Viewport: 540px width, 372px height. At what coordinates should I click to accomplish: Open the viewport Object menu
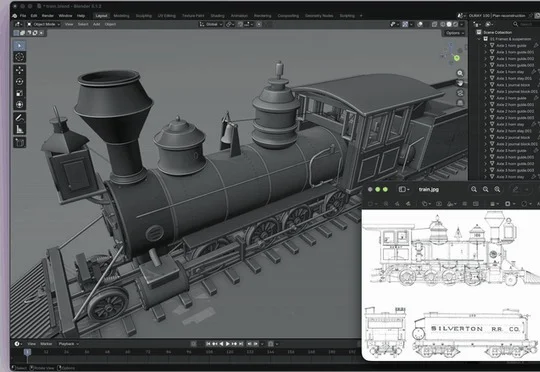coord(110,24)
